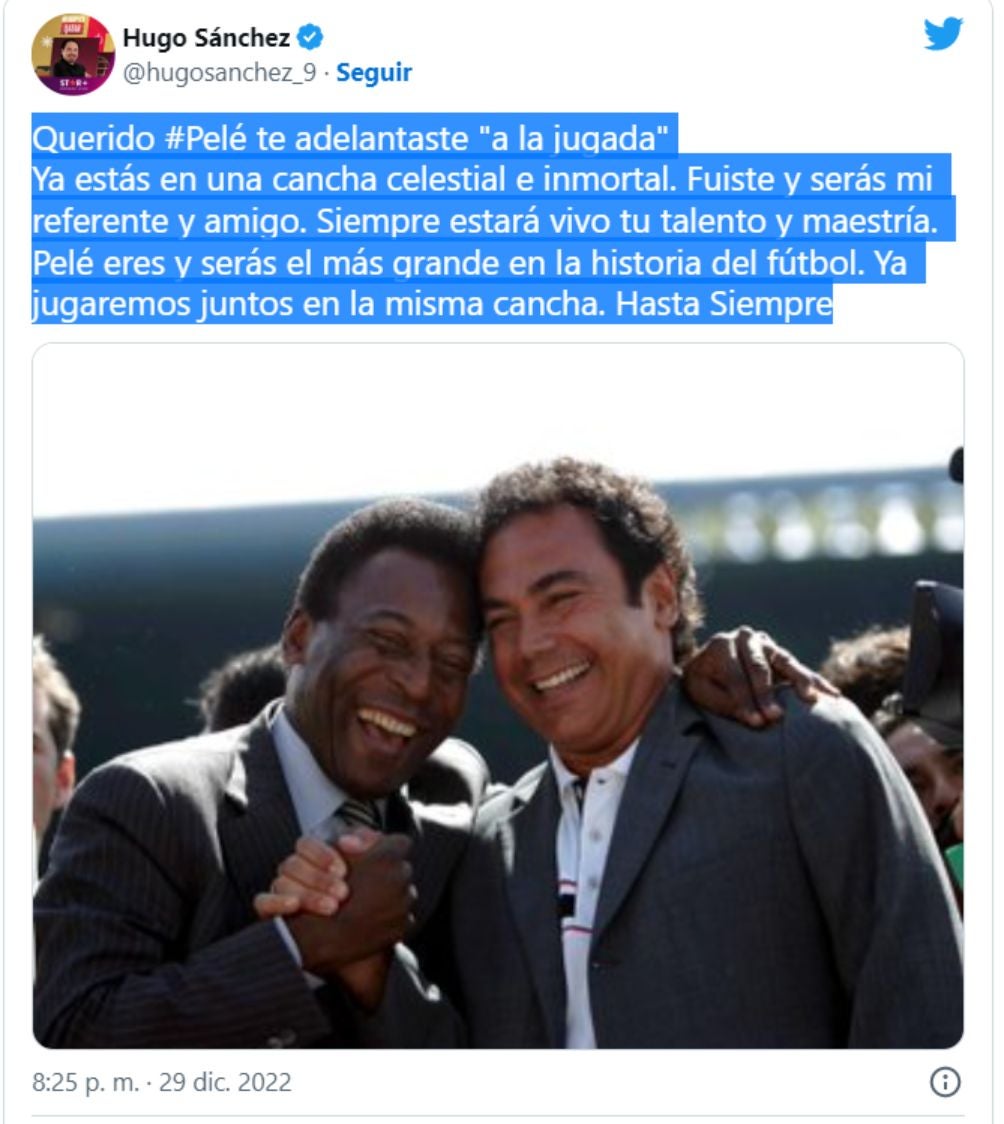Click the text "jugaremos juntos"
This screenshot has width=1004, height=1124.
point(162,305)
